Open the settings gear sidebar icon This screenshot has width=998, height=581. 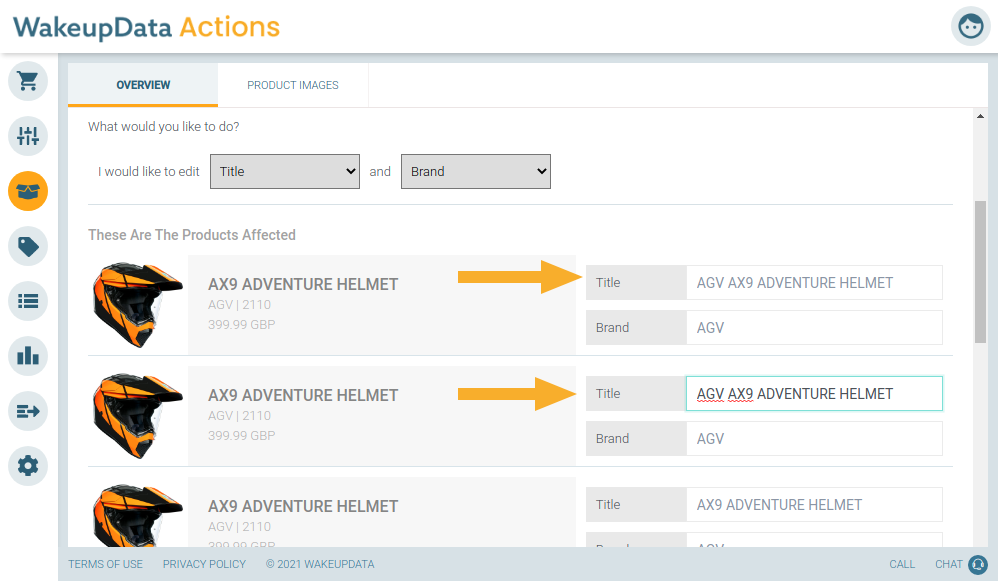tap(28, 466)
